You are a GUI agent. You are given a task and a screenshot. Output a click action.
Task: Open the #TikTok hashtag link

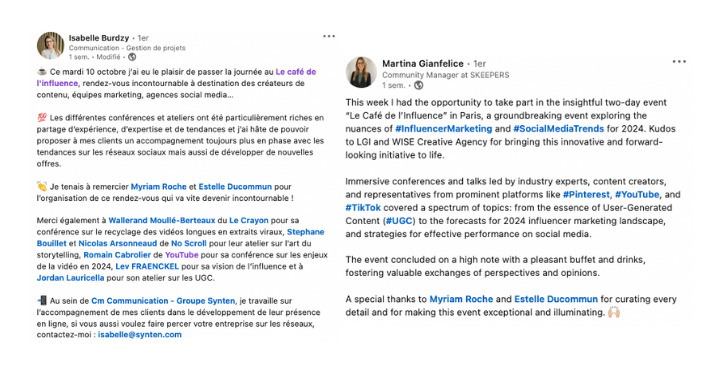click(x=363, y=208)
